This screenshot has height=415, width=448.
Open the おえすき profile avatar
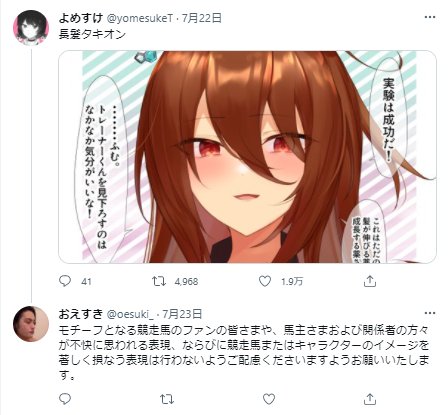click(x=31, y=324)
